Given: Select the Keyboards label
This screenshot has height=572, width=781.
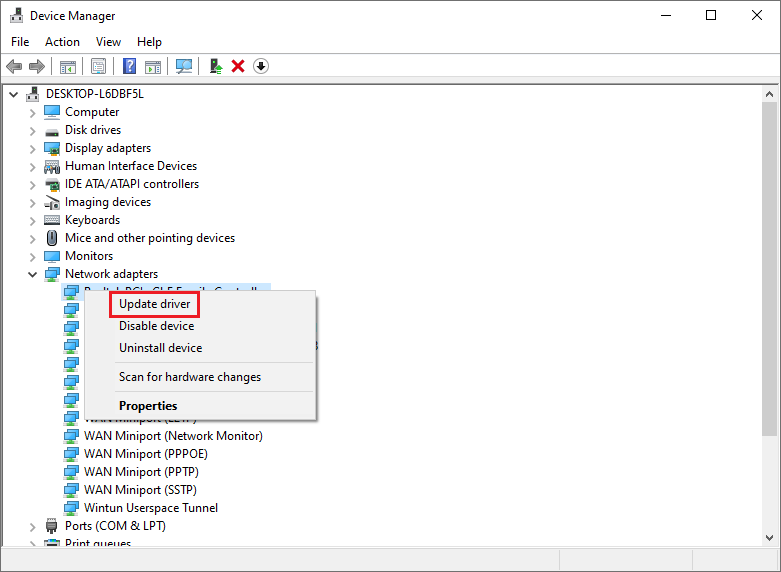Looking at the screenshot, I should pyautogui.click(x=93, y=220).
